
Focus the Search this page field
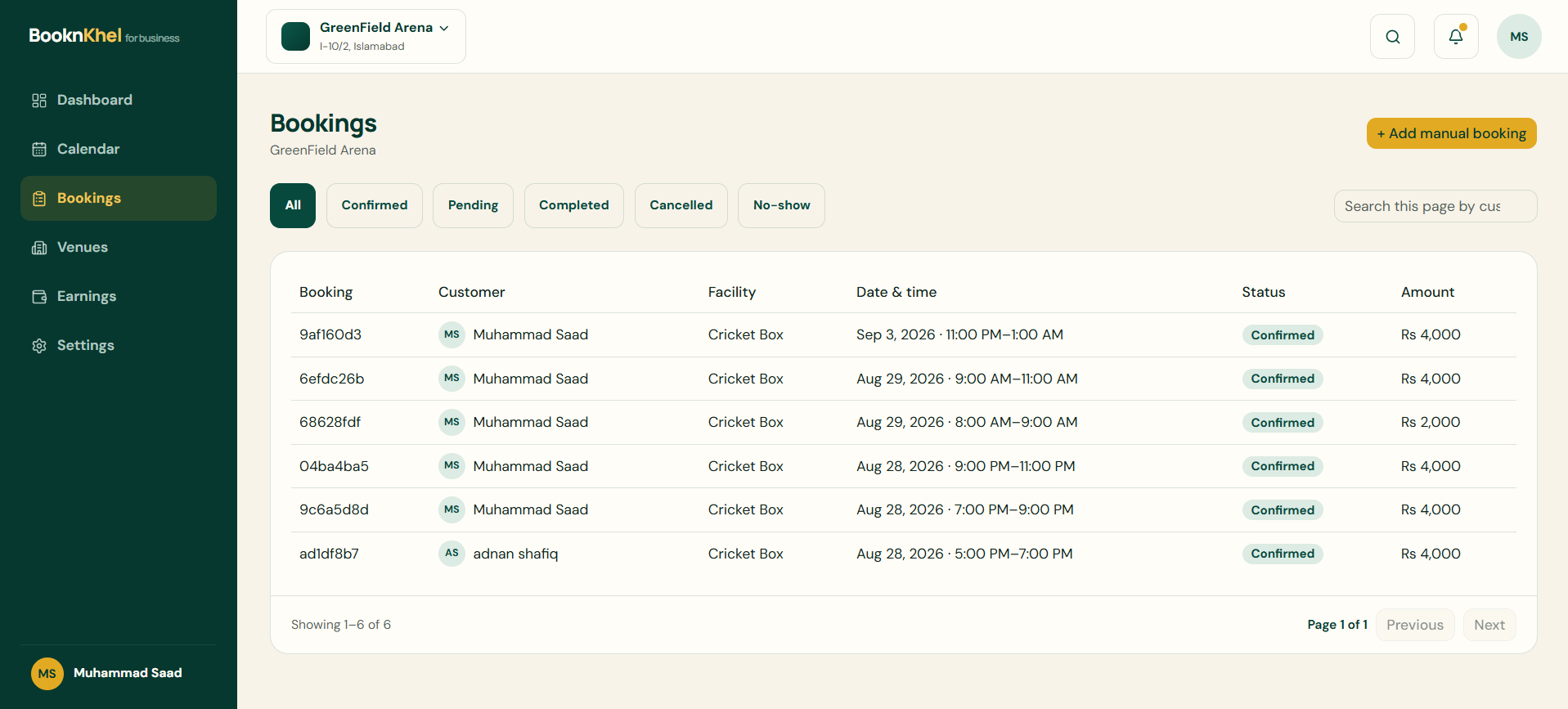[1435, 206]
